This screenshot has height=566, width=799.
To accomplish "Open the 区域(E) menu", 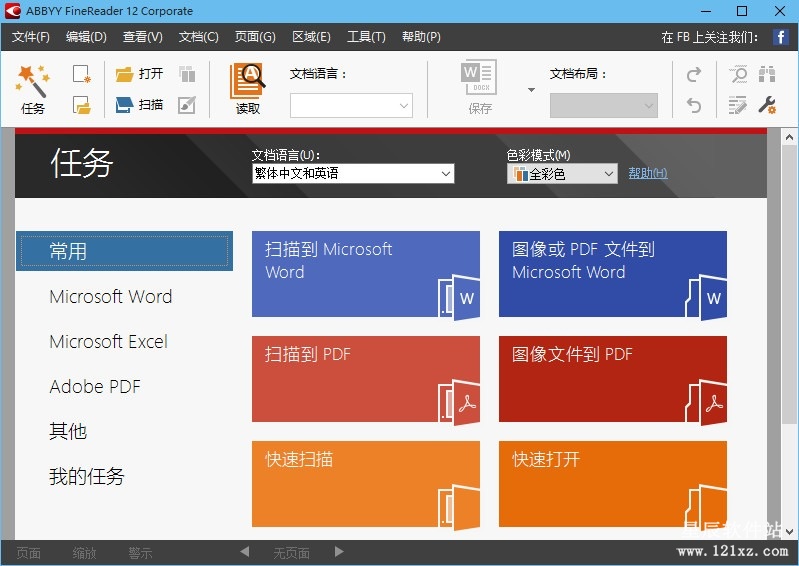I will click(x=311, y=37).
